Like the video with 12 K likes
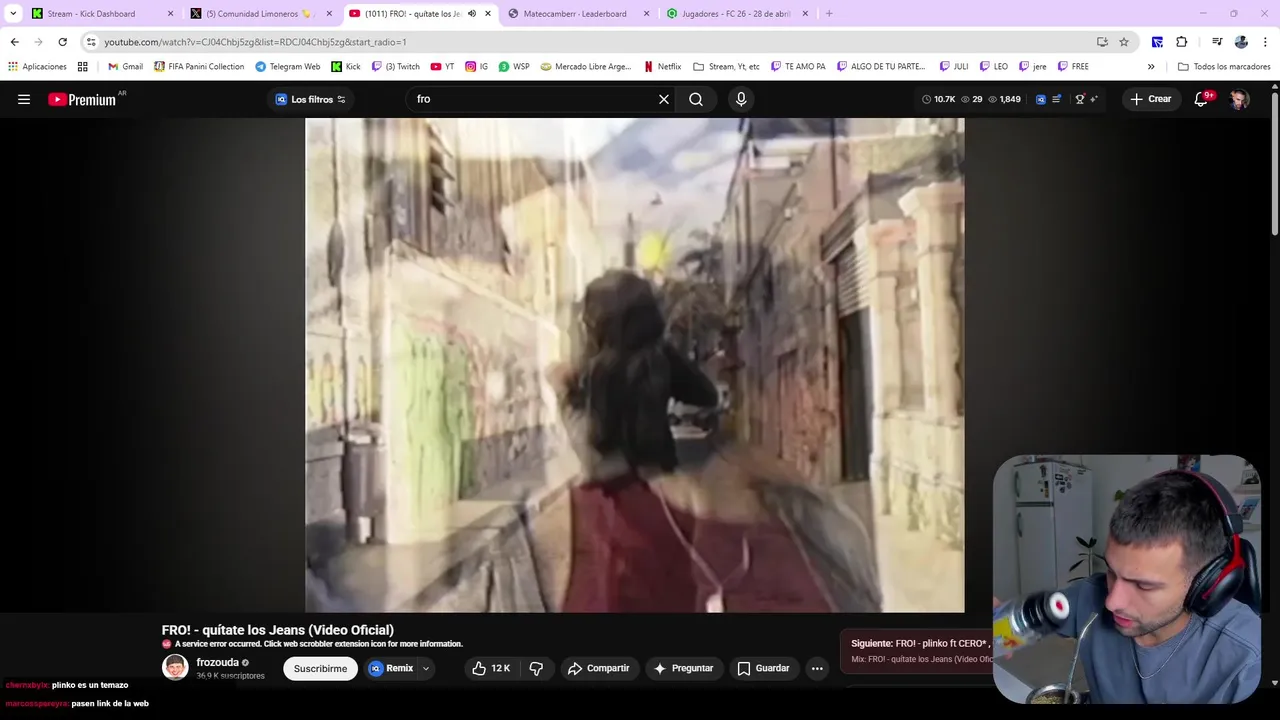Viewport: 1280px width, 720px height. (492, 668)
